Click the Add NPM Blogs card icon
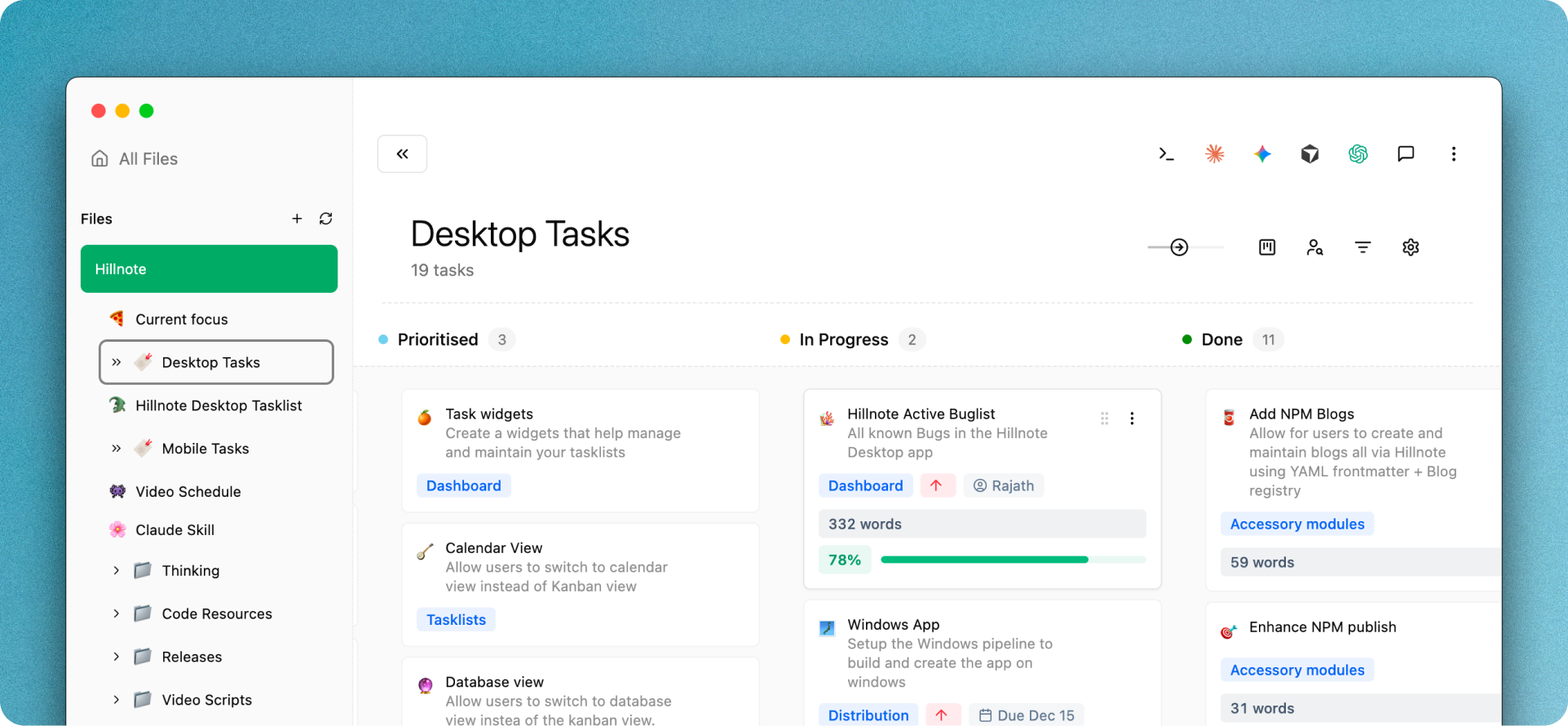1568x726 pixels. [1229, 418]
